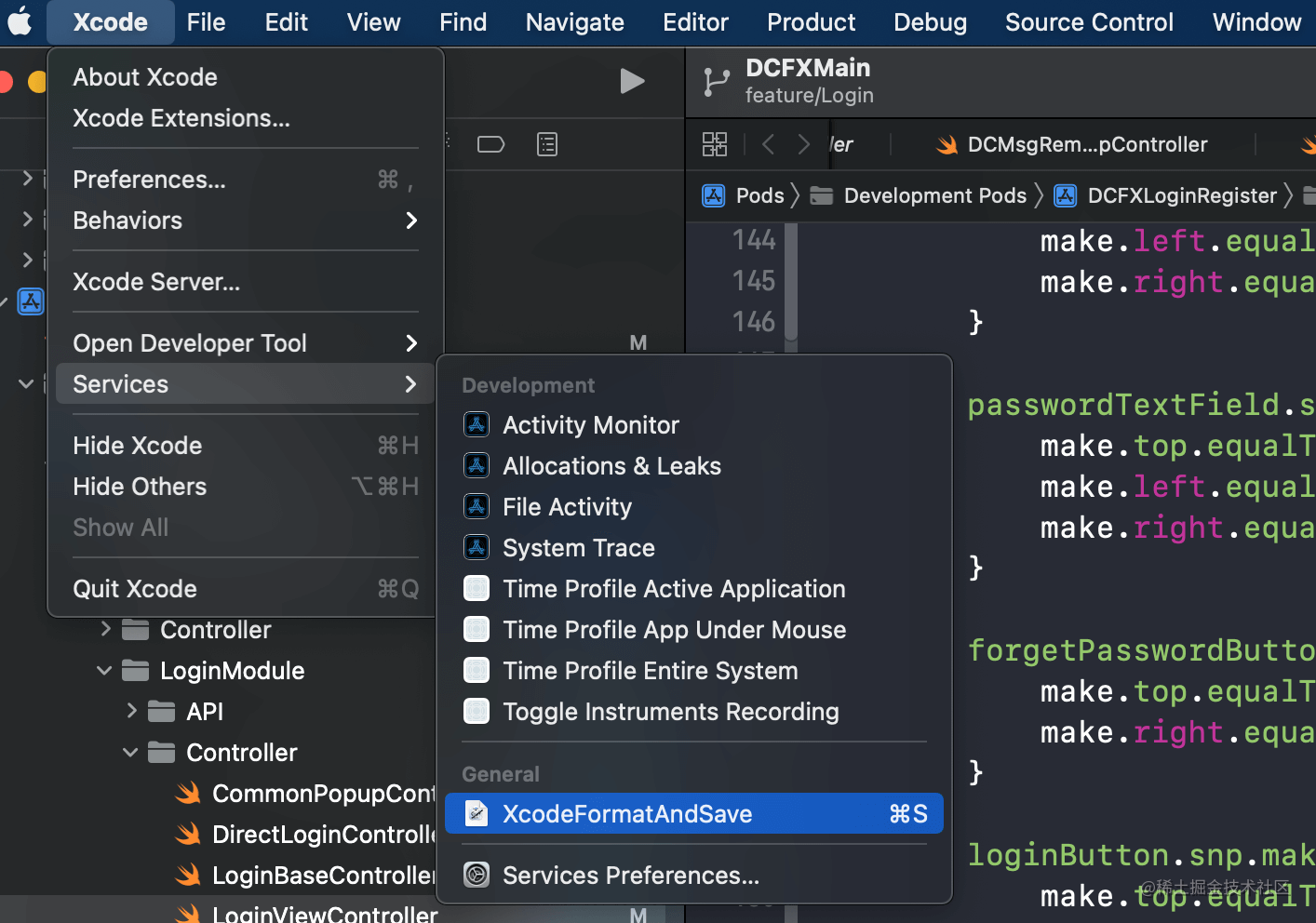The width and height of the screenshot is (1316, 923).
Task: Open the Navigate menu
Action: (574, 22)
